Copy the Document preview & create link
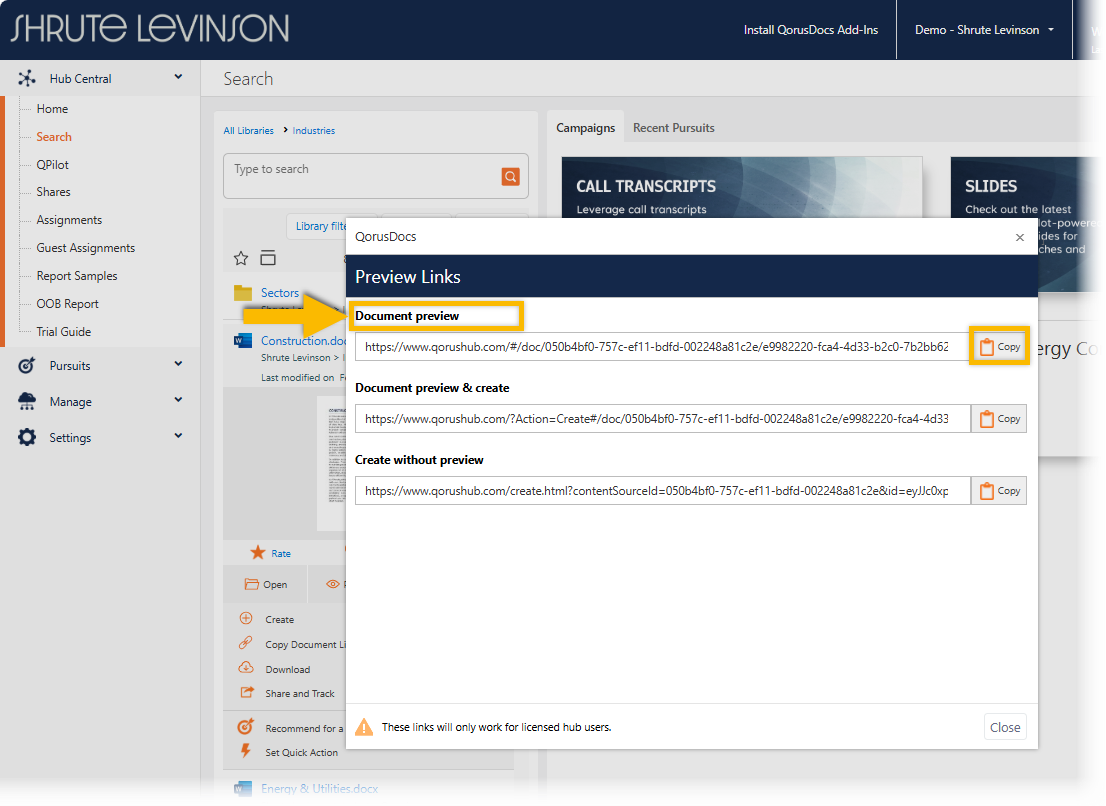This screenshot has height=806, width=1106. click(x=999, y=419)
